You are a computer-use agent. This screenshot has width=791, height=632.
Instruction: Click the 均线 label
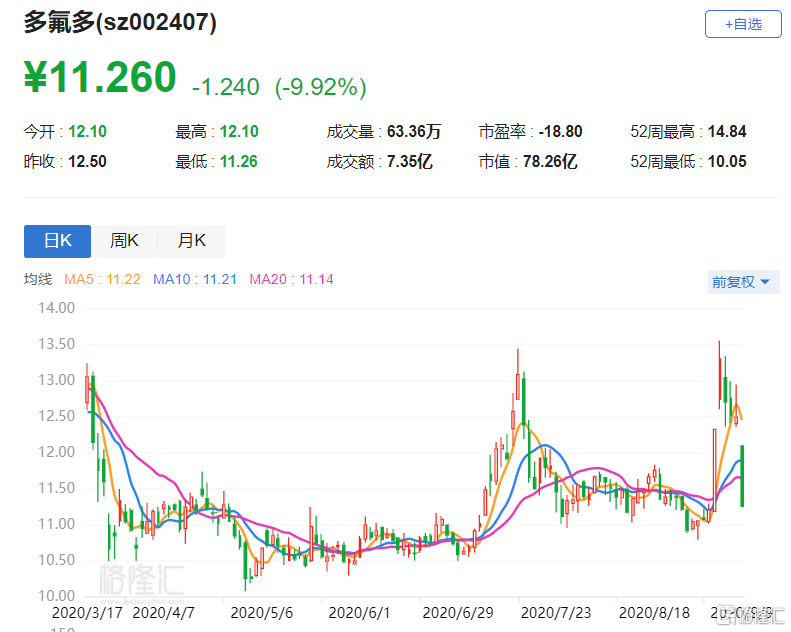tap(38, 279)
